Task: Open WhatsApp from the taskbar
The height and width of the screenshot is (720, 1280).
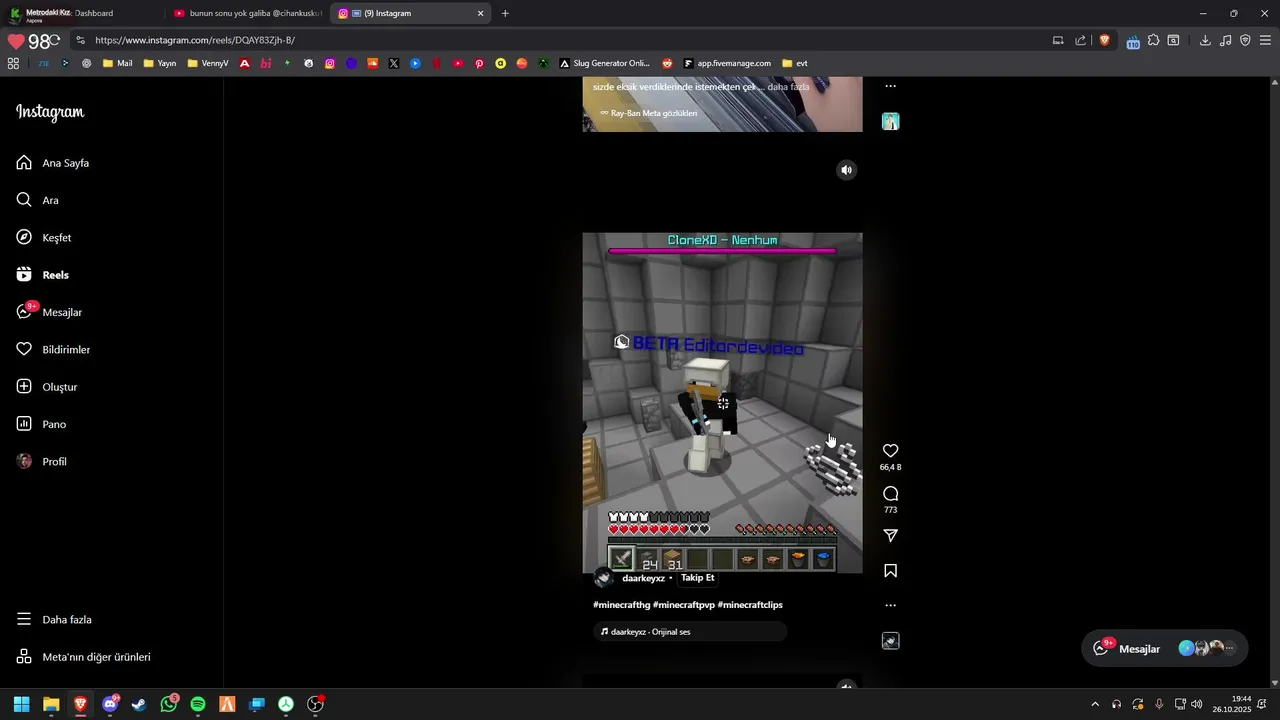Action: click(x=168, y=704)
